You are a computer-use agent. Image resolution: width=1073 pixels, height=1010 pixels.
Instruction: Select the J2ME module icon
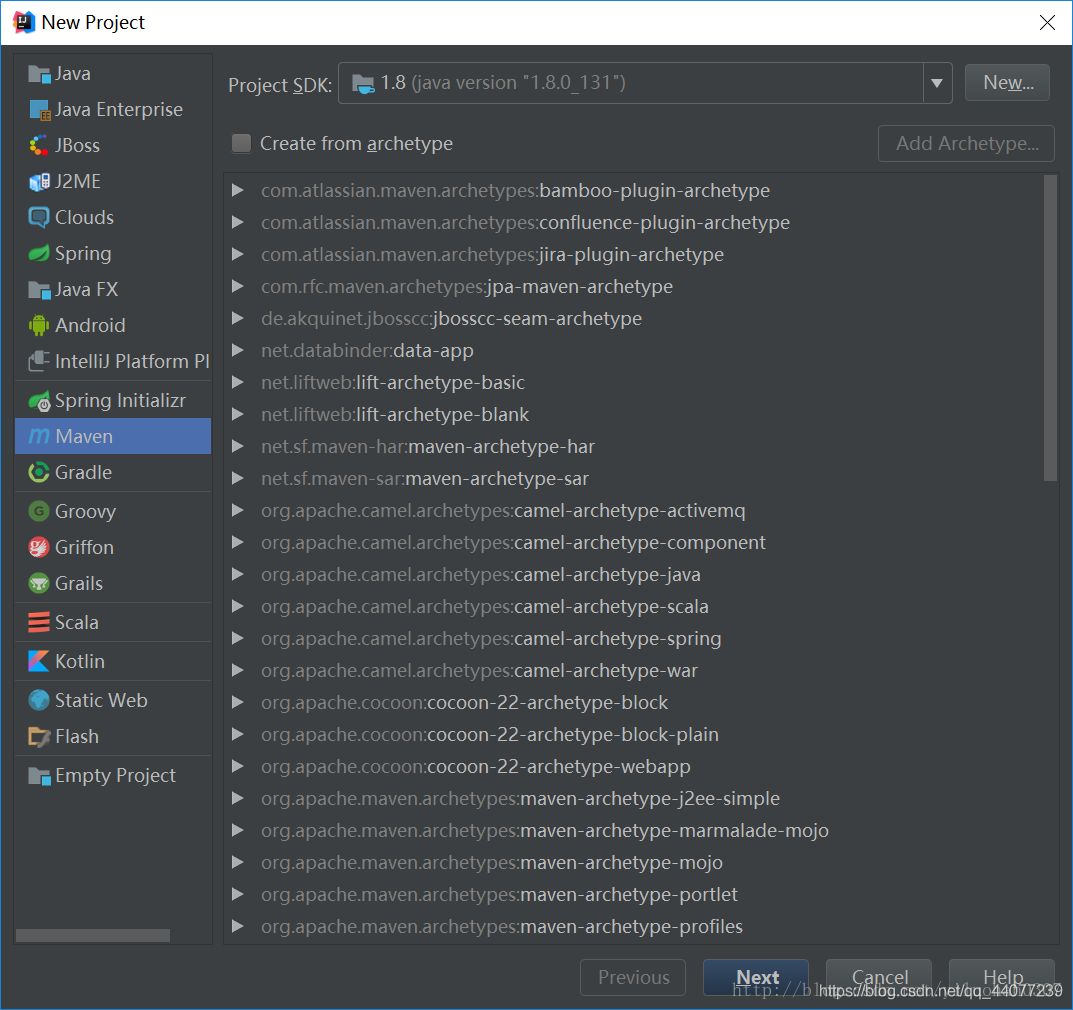[x=39, y=182]
